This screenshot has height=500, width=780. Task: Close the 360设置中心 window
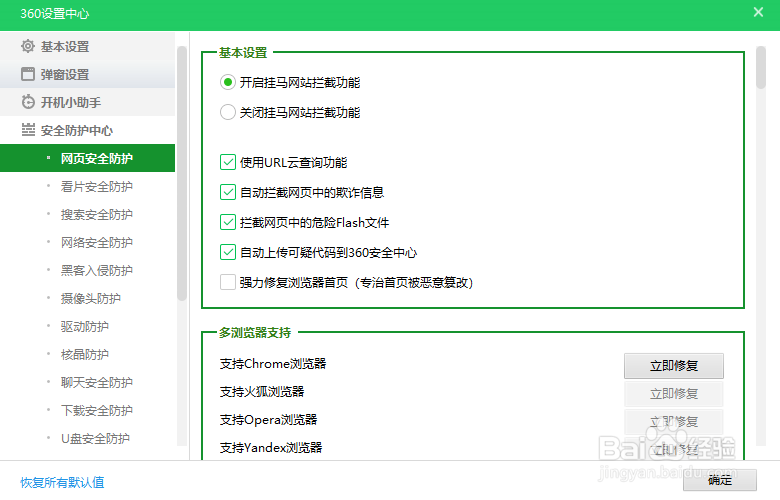pyautogui.click(x=758, y=12)
